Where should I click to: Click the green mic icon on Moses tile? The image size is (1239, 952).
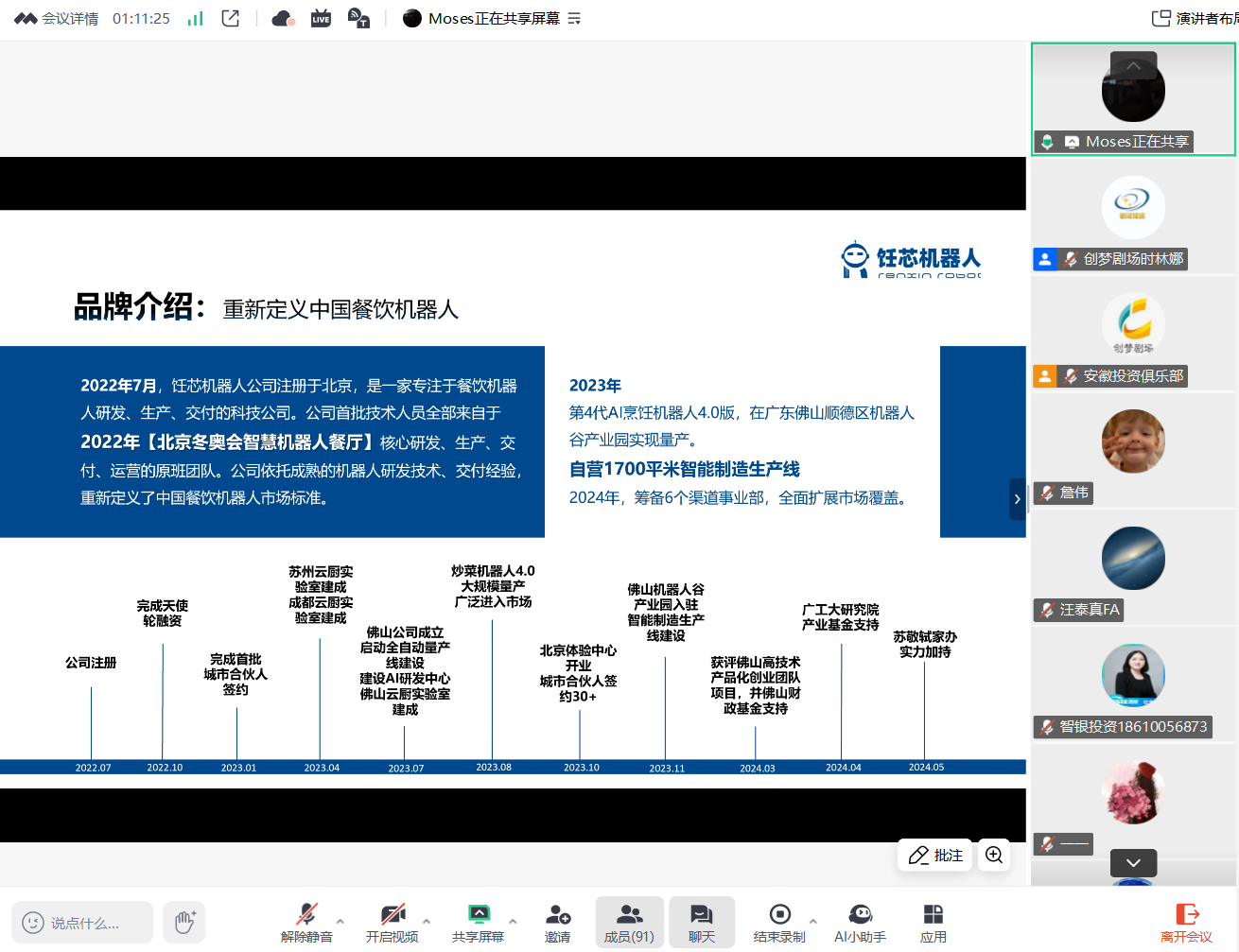tap(1047, 142)
